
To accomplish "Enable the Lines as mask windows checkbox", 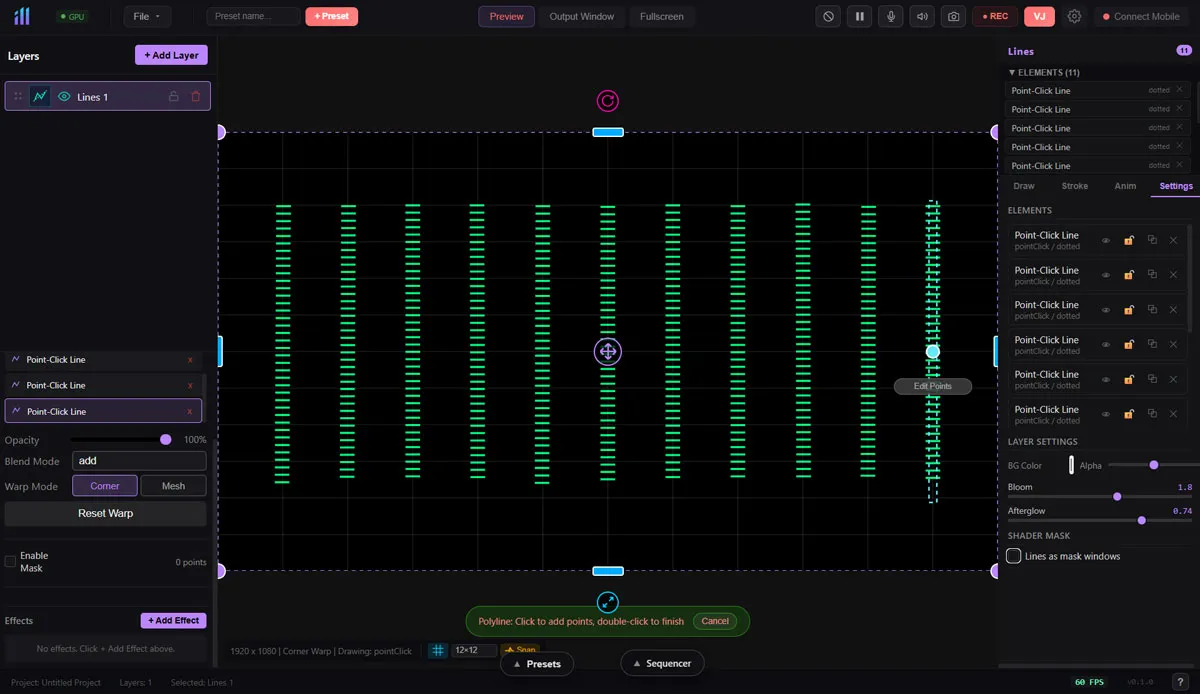I will (1014, 556).
